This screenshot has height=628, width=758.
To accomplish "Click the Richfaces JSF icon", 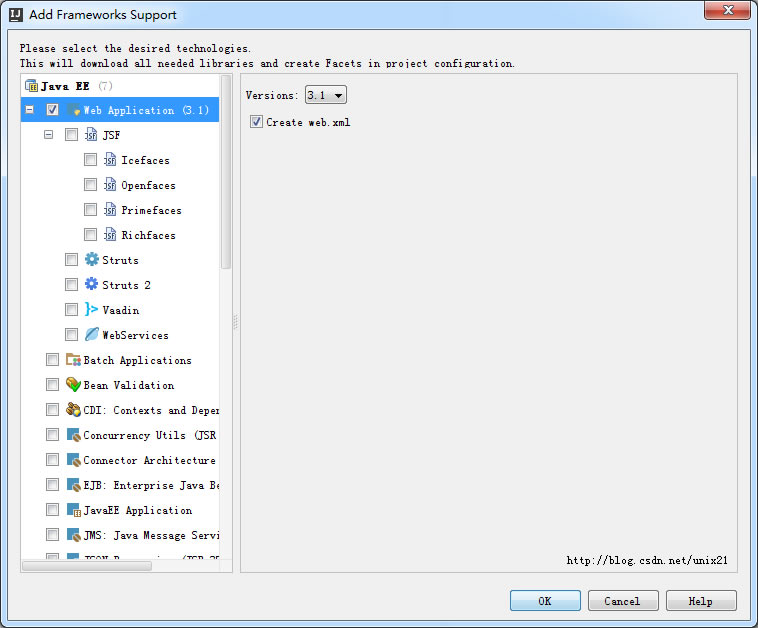I will click(x=110, y=235).
